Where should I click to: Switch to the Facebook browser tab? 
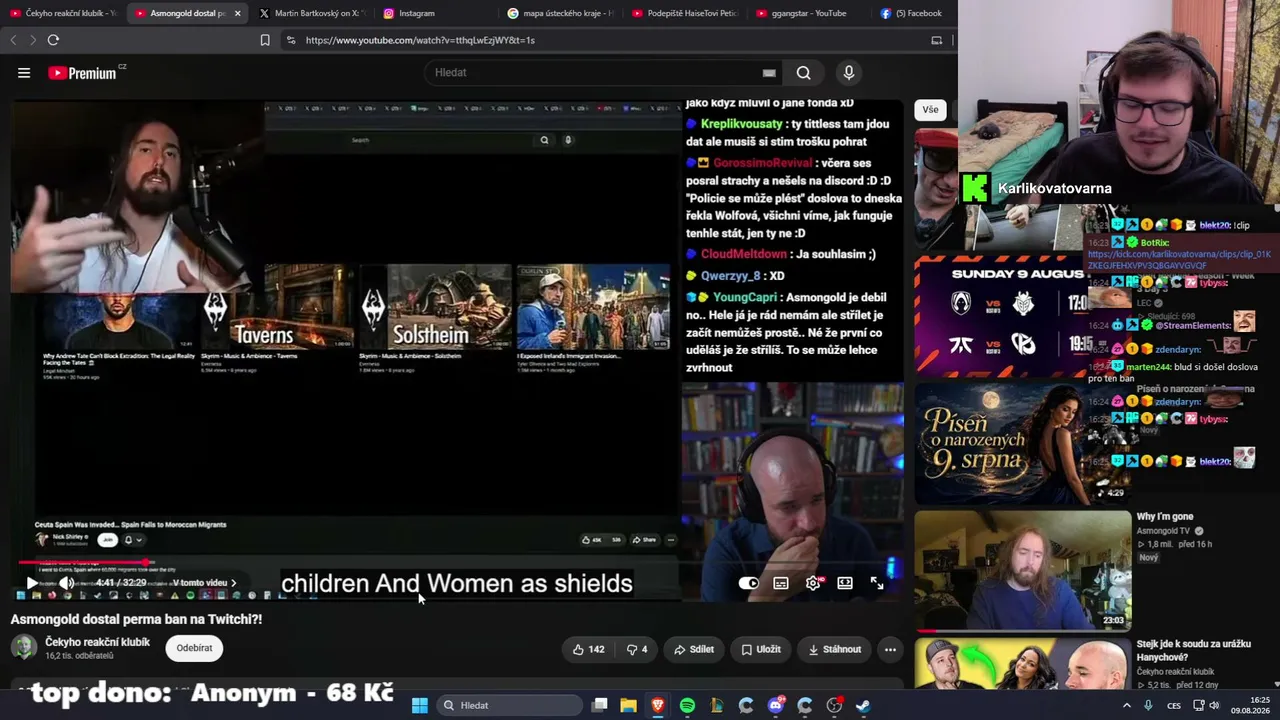click(x=914, y=13)
